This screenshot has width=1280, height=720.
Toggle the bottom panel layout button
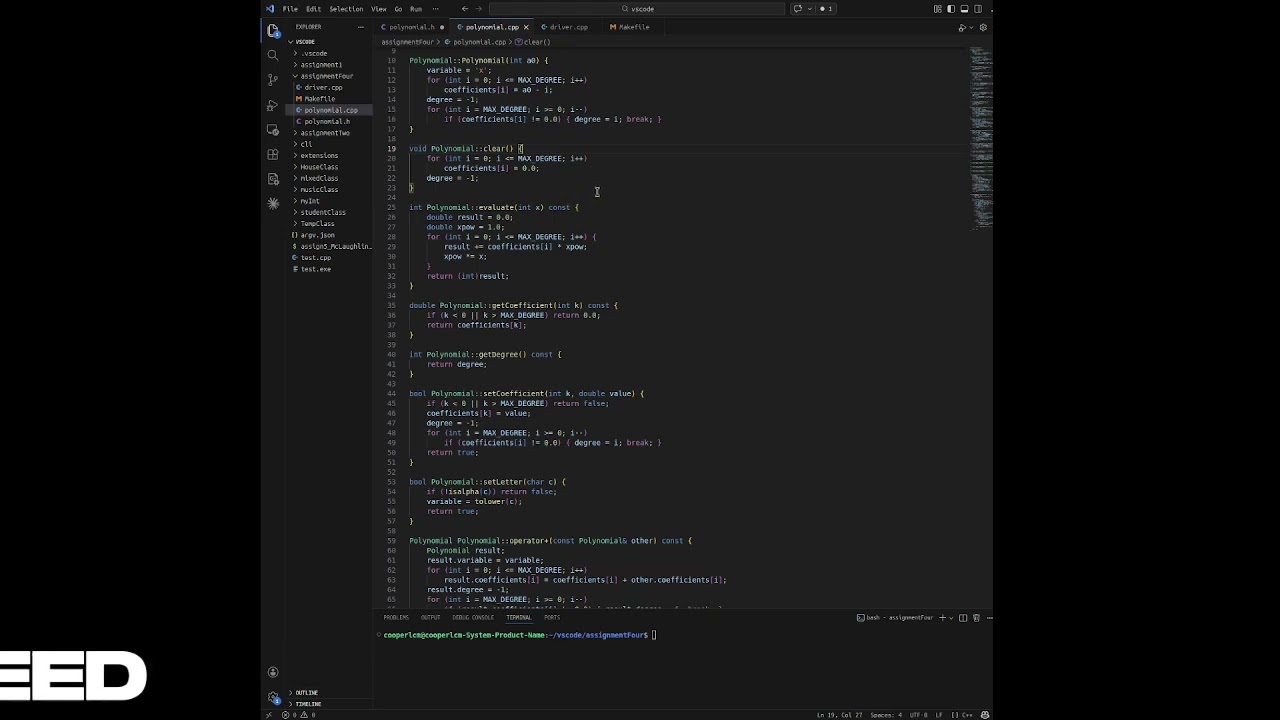pos(964,9)
